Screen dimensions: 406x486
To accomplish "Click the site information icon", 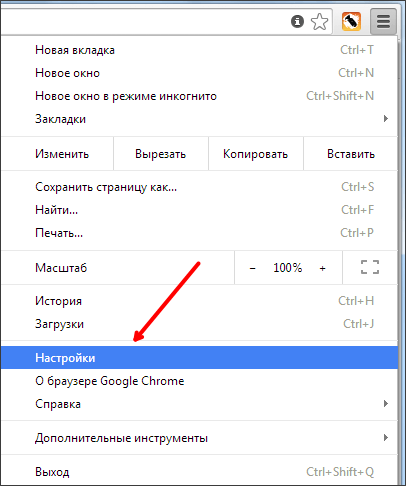I will (297, 22).
